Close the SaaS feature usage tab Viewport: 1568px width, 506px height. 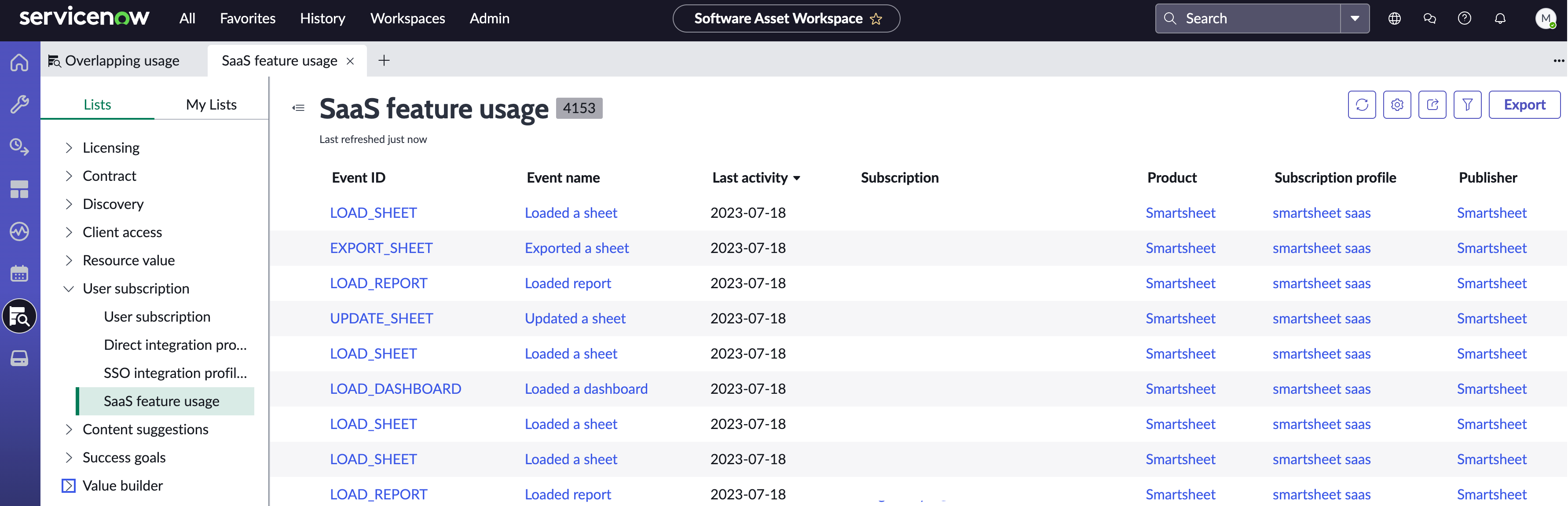coord(350,61)
